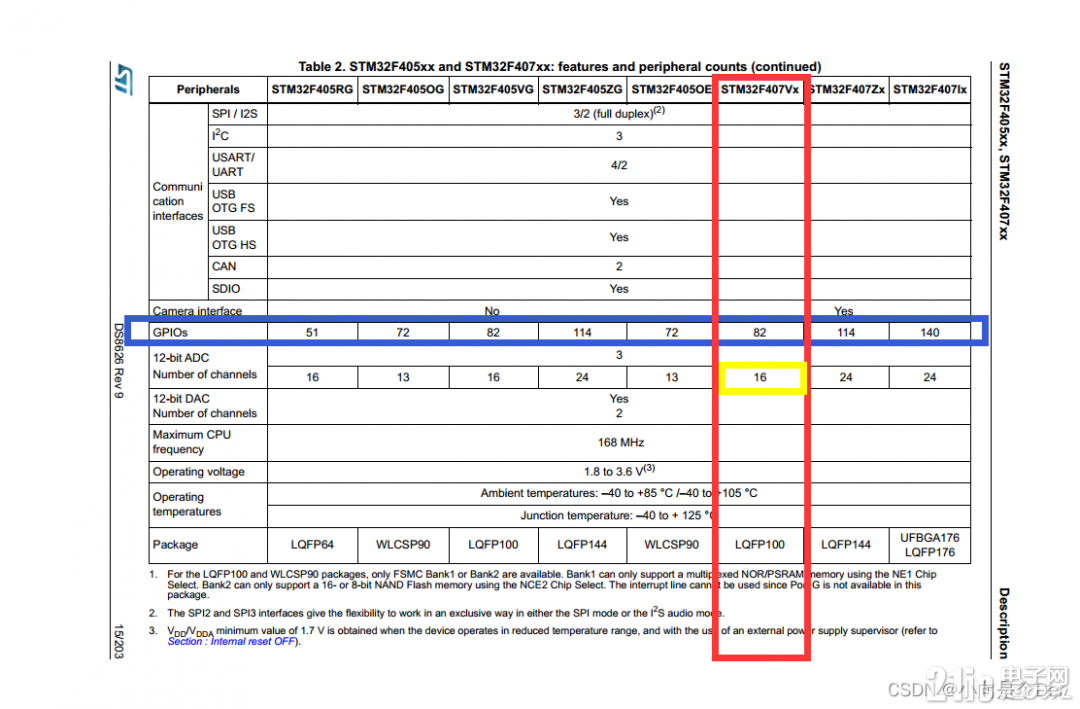The image size is (1080, 709).
Task: Click the STM32F405RG column header
Action: coord(312,90)
